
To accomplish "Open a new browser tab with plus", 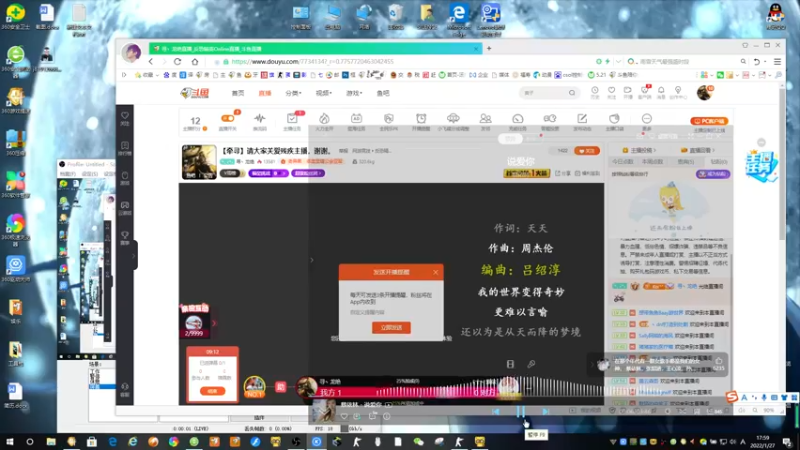I will tap(489, 48).
